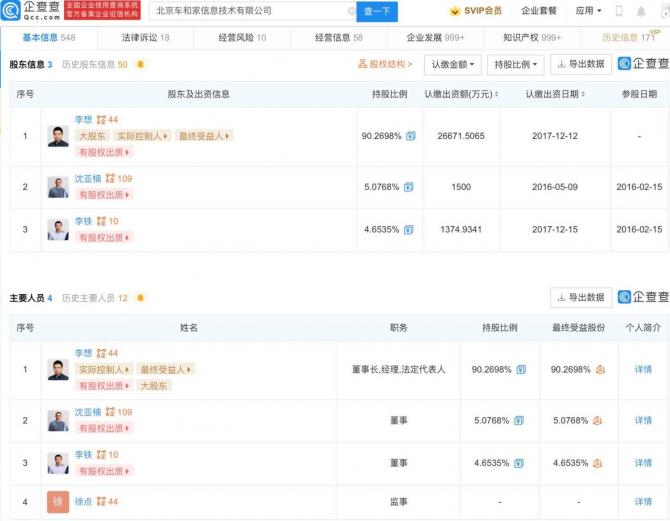
Task: Open 历史股东信息 50 link
Action: [94, 65]
